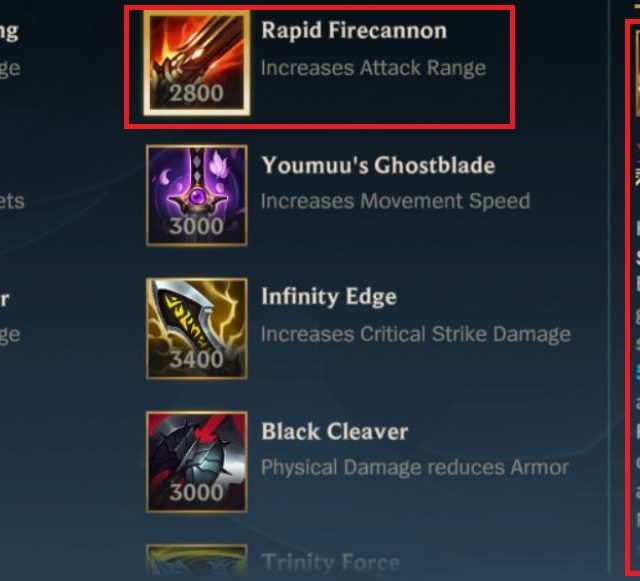Screen dimensions: 640x581
Task: Select the Youmuu's Ghostblade title text
Action: tap(378, 165)
